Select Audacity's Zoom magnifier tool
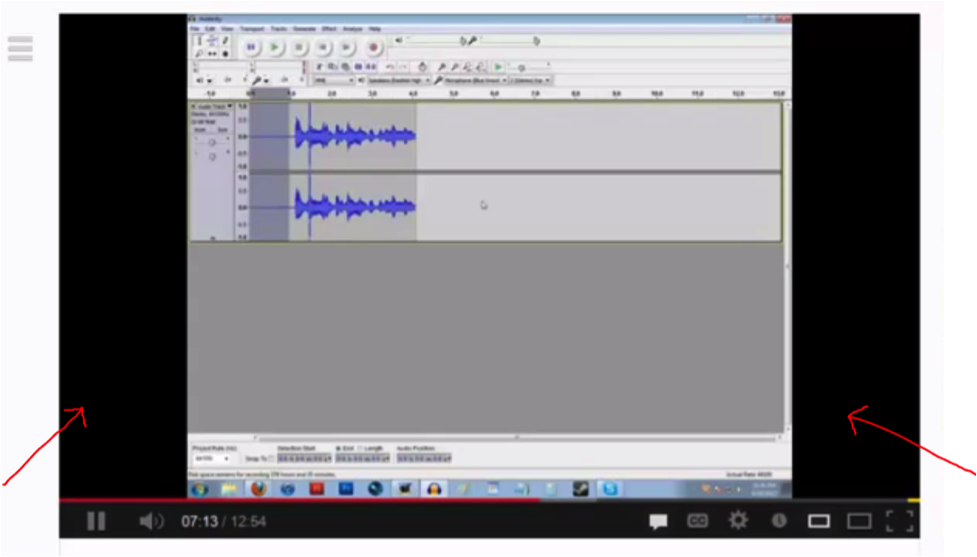 pos(199,54)
